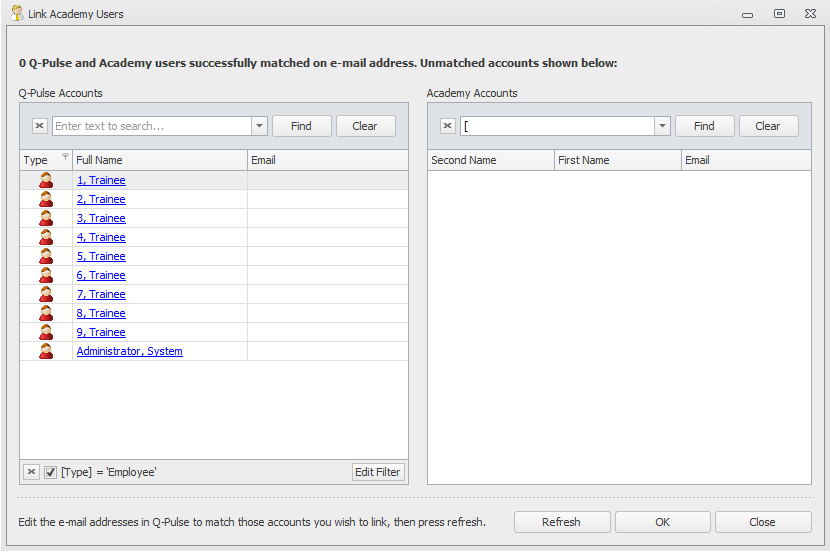Screen dimensions: 830x552
Task: Click employee icon for 3, Trainee row
Action: (46, 218)
